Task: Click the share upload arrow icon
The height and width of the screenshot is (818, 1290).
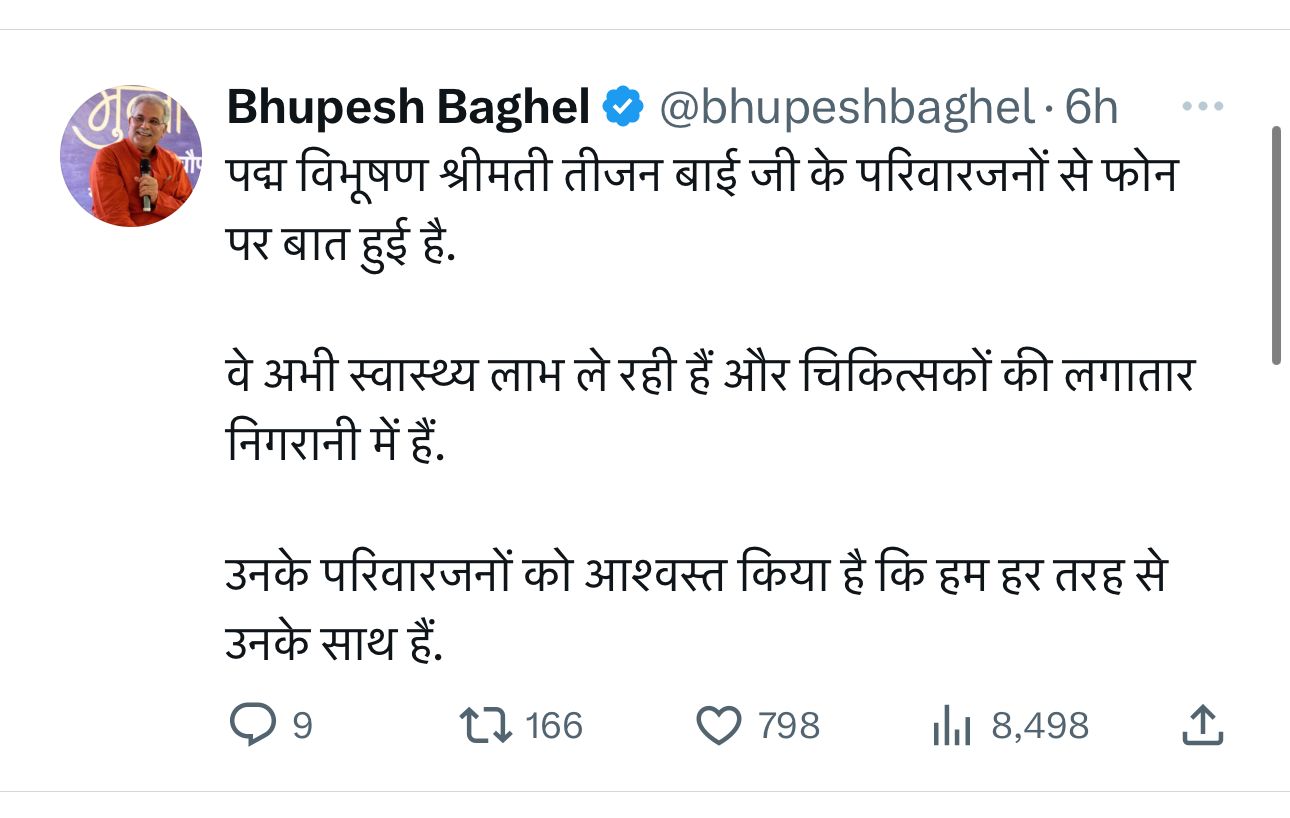Action: point(1202,725)
